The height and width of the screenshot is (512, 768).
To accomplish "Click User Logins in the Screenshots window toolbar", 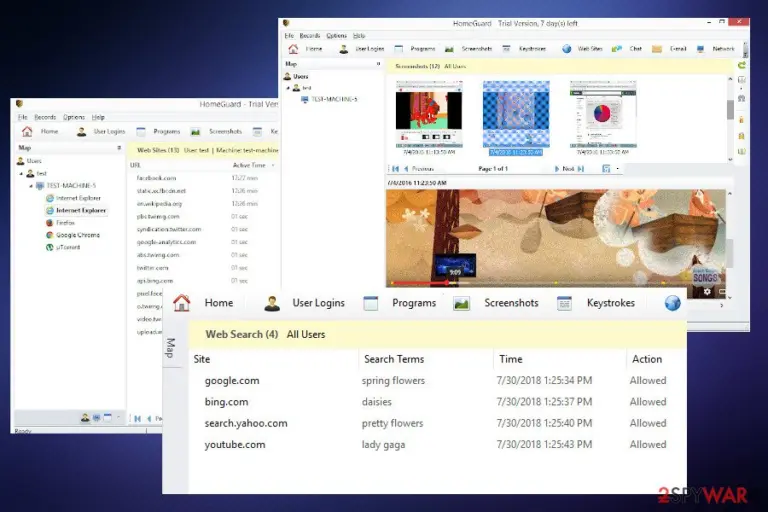I will (362, 49).
